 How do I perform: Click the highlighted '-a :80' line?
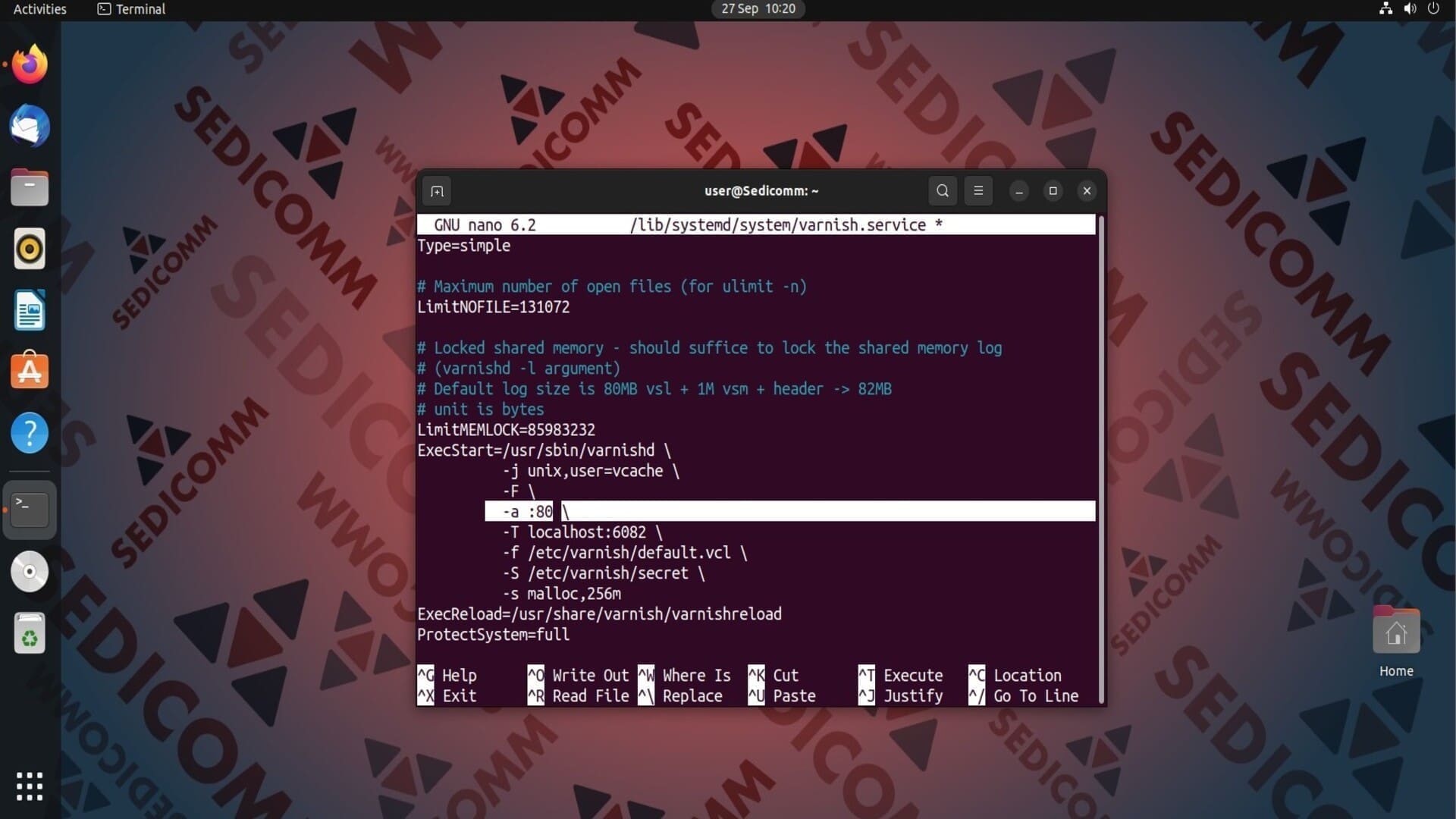pyautogui.click(x=789, y=512)
